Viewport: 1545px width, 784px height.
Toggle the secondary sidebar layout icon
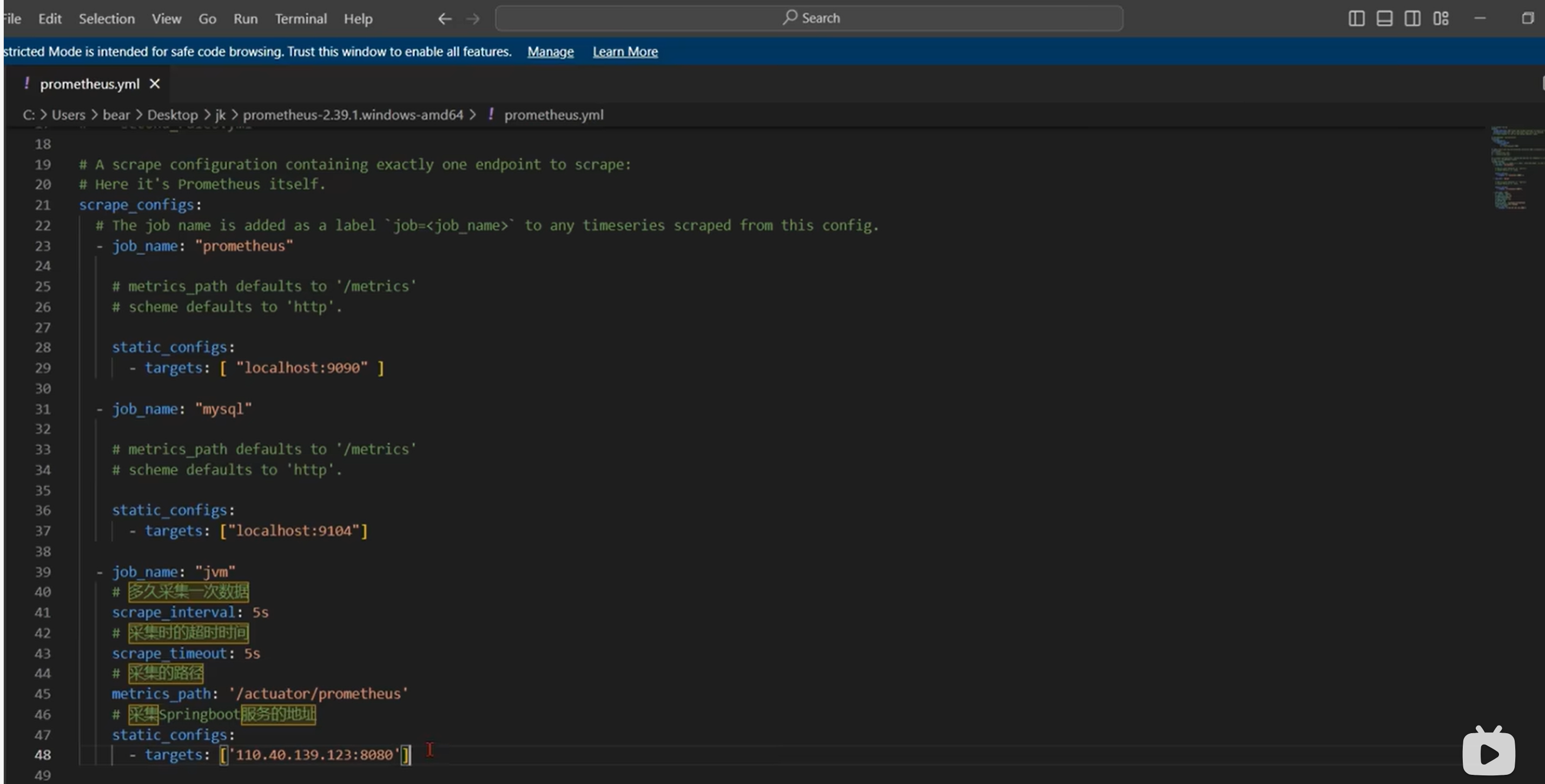[x=1412, y=18]
